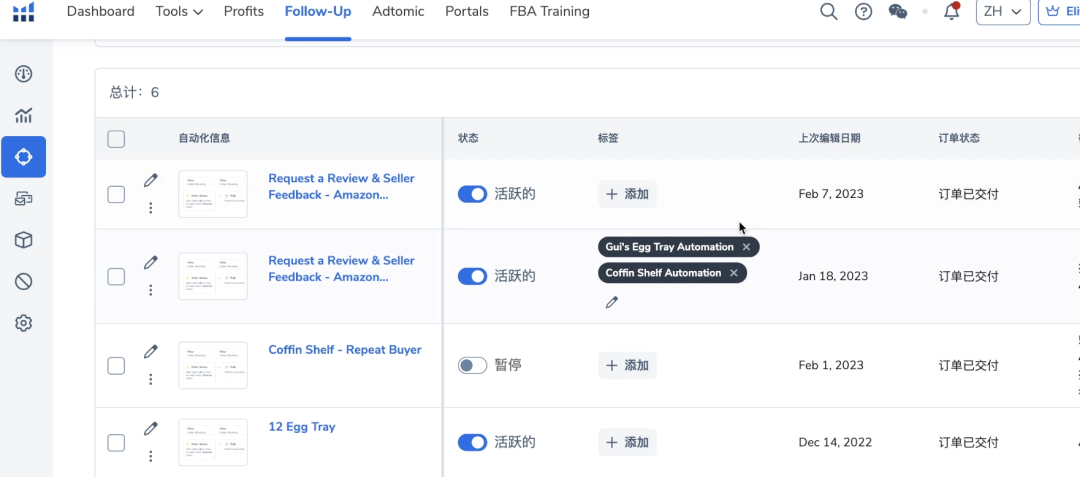Image resolution: width=1080 pixels, height=477 pixels.
Task: Check the select-all checkbox in table header
Action: 116,139
